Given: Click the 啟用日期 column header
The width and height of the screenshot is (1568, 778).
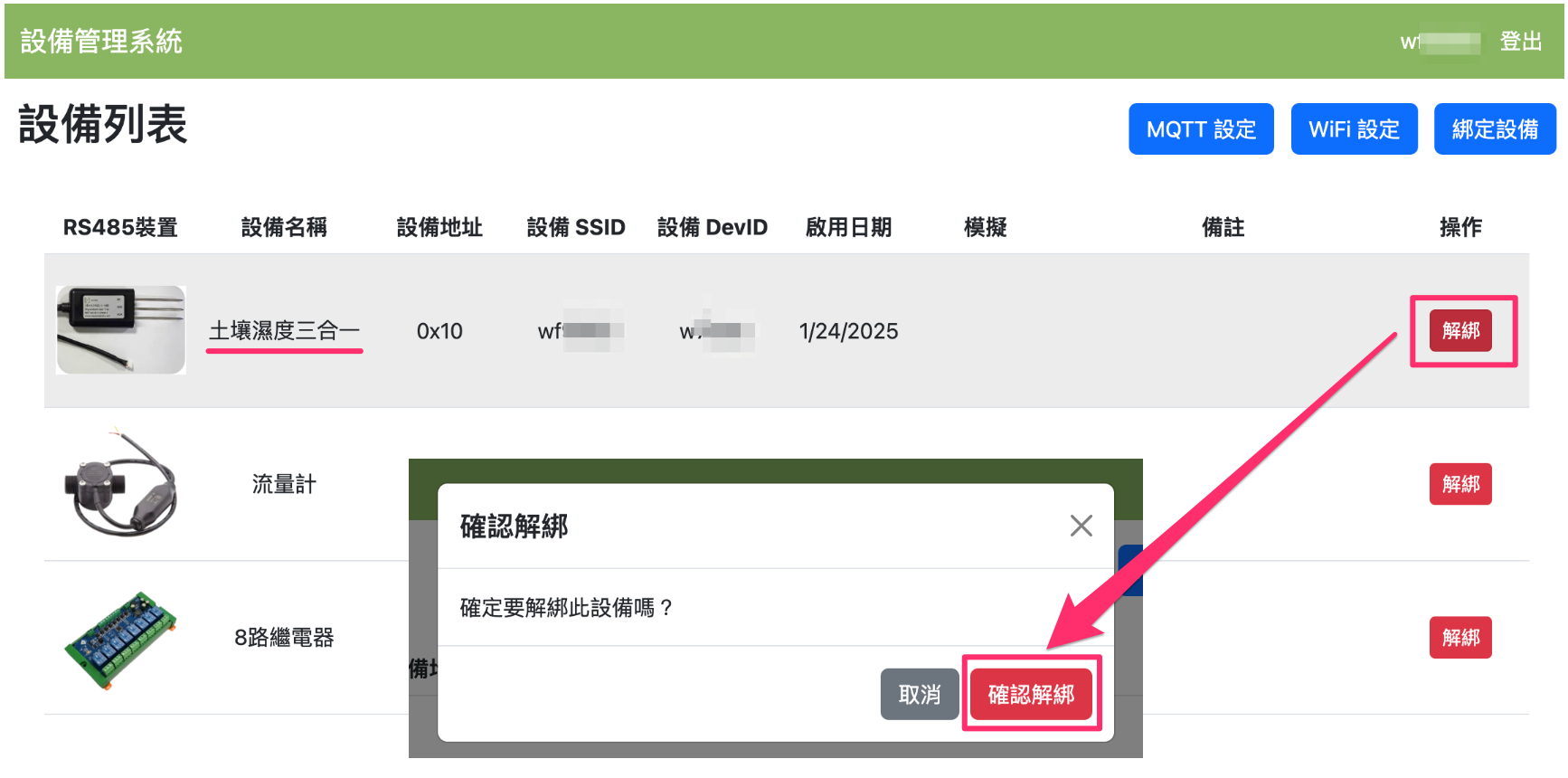Looking at the screenshot, I should pyautogui.click(x=848, y=227).
